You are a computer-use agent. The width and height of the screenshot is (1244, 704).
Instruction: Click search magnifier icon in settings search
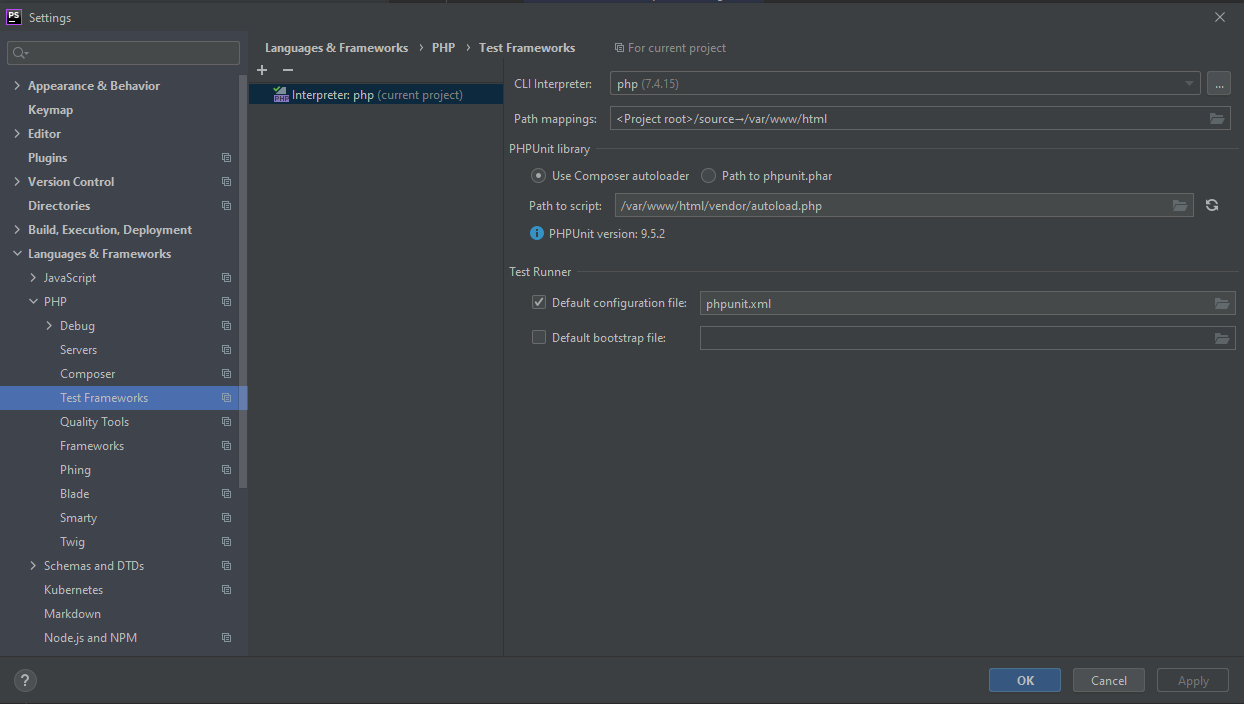coord(21,53)
